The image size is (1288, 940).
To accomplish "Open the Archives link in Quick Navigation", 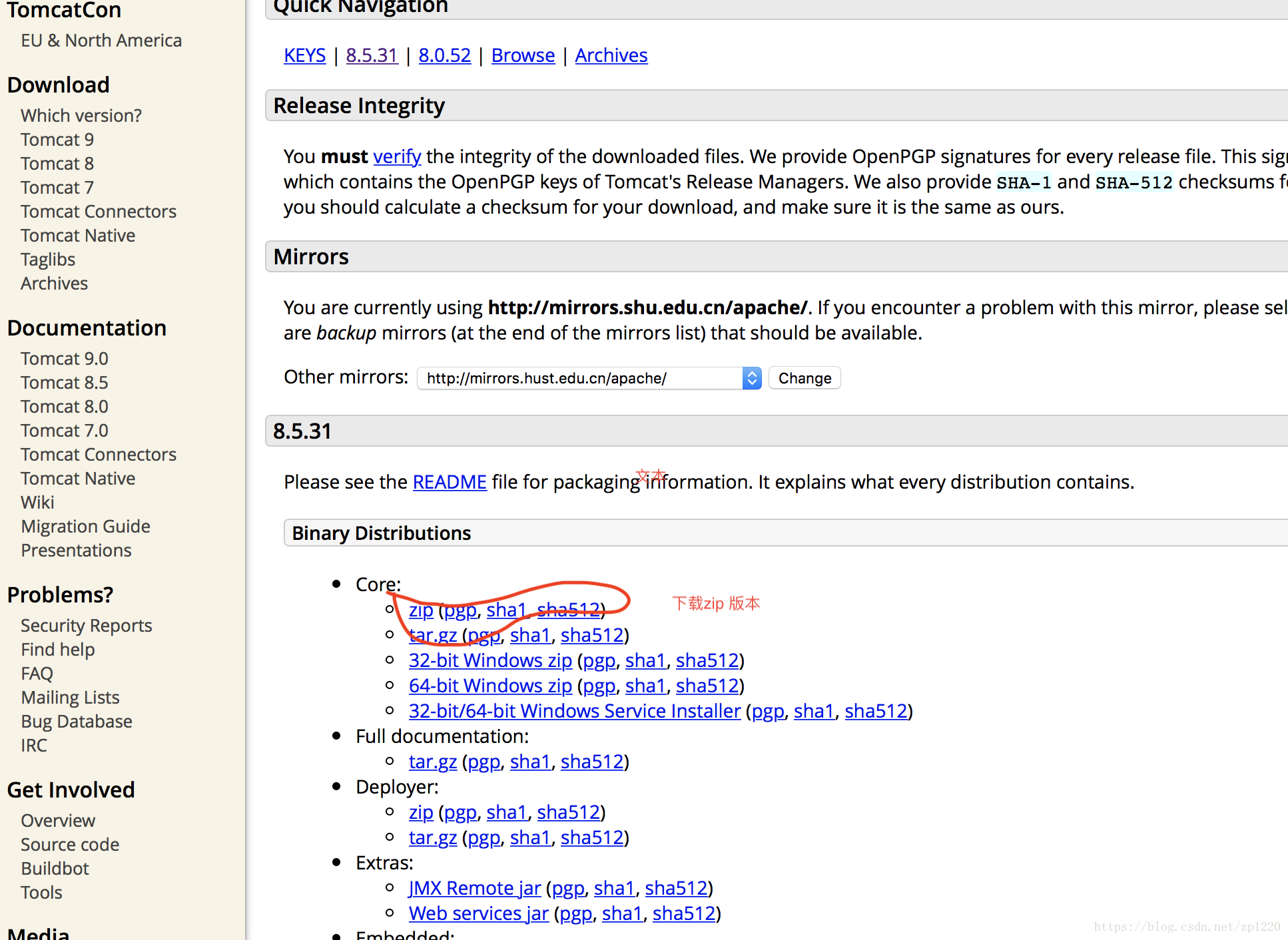I will [x=611, y=55].
